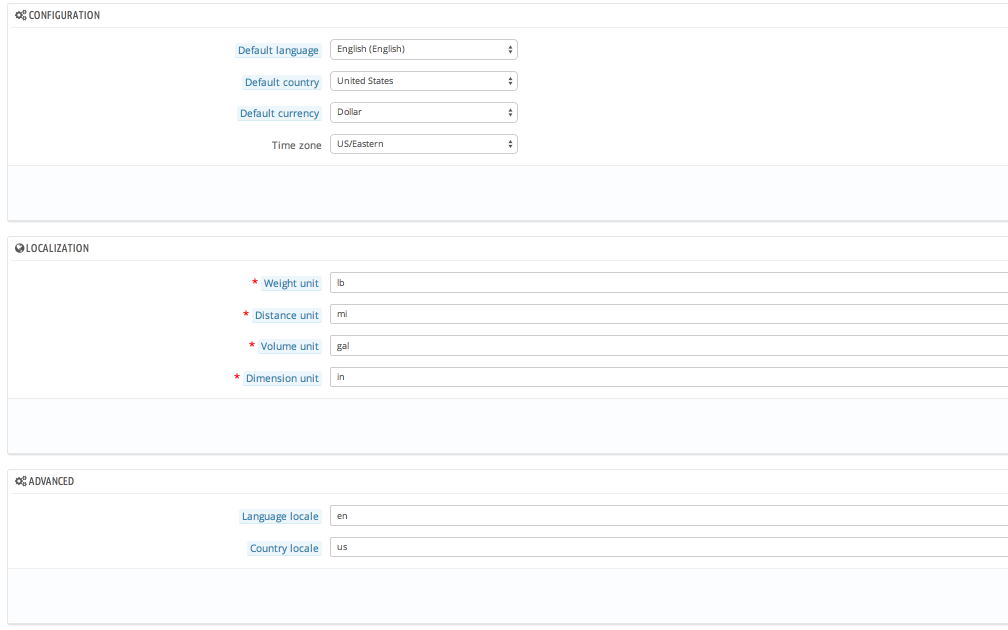Open the Default country dropdown
Screen dimensions: 1008x630
pyautogui.click(x=423, y=81)
